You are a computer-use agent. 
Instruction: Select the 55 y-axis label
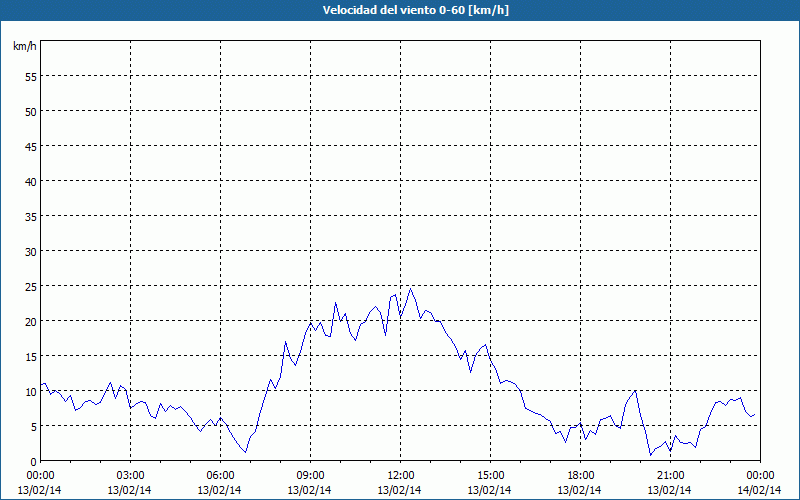[31, 77]
